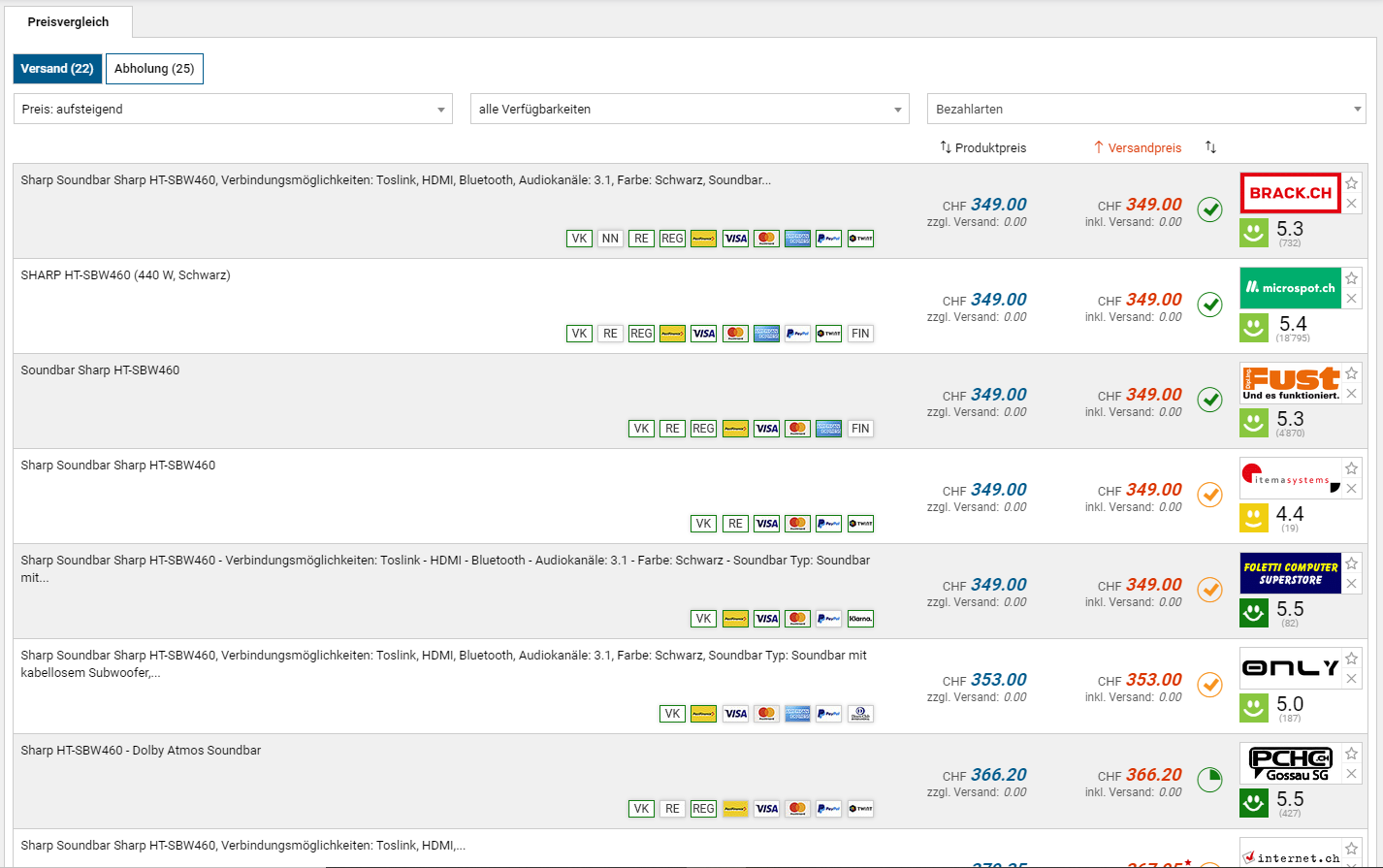Screen dimensions: 1383x868
Task: Click the PCHC availability pie icon
Action: click(x=1209, y=780)
